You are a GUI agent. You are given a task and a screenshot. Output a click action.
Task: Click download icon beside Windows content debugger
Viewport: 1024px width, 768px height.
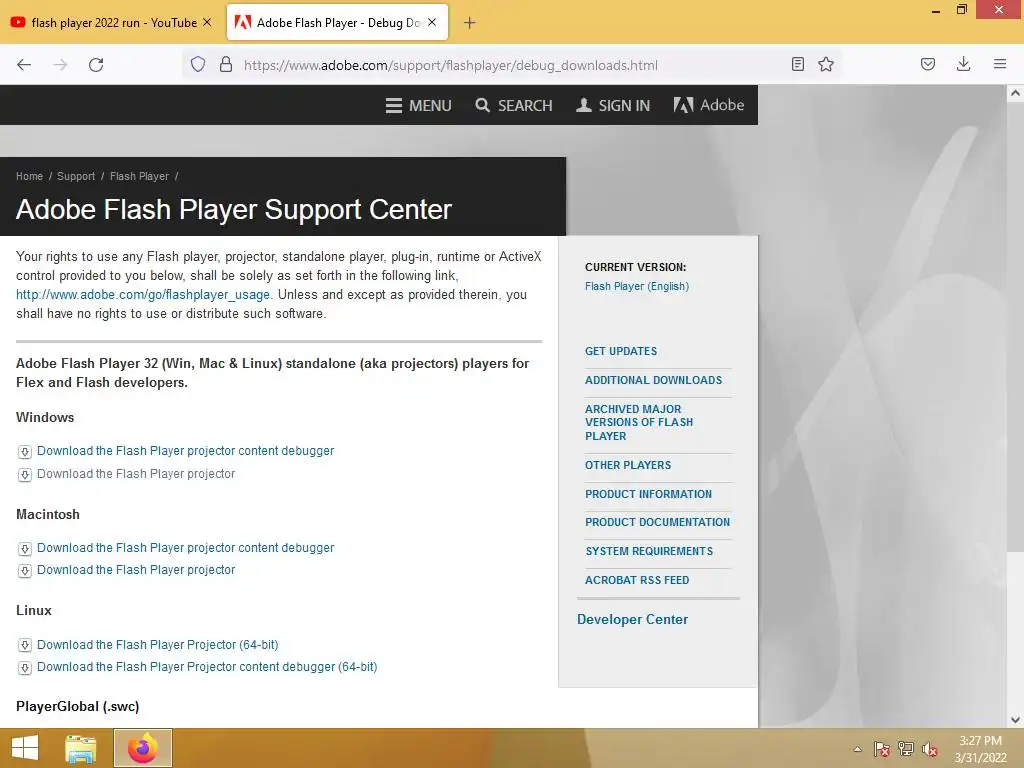(x=25, y=452)
